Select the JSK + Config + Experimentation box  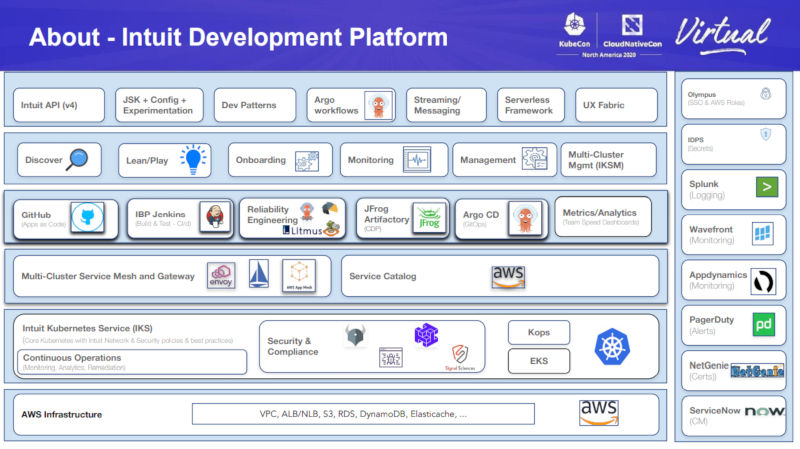(x=159, y=105)
